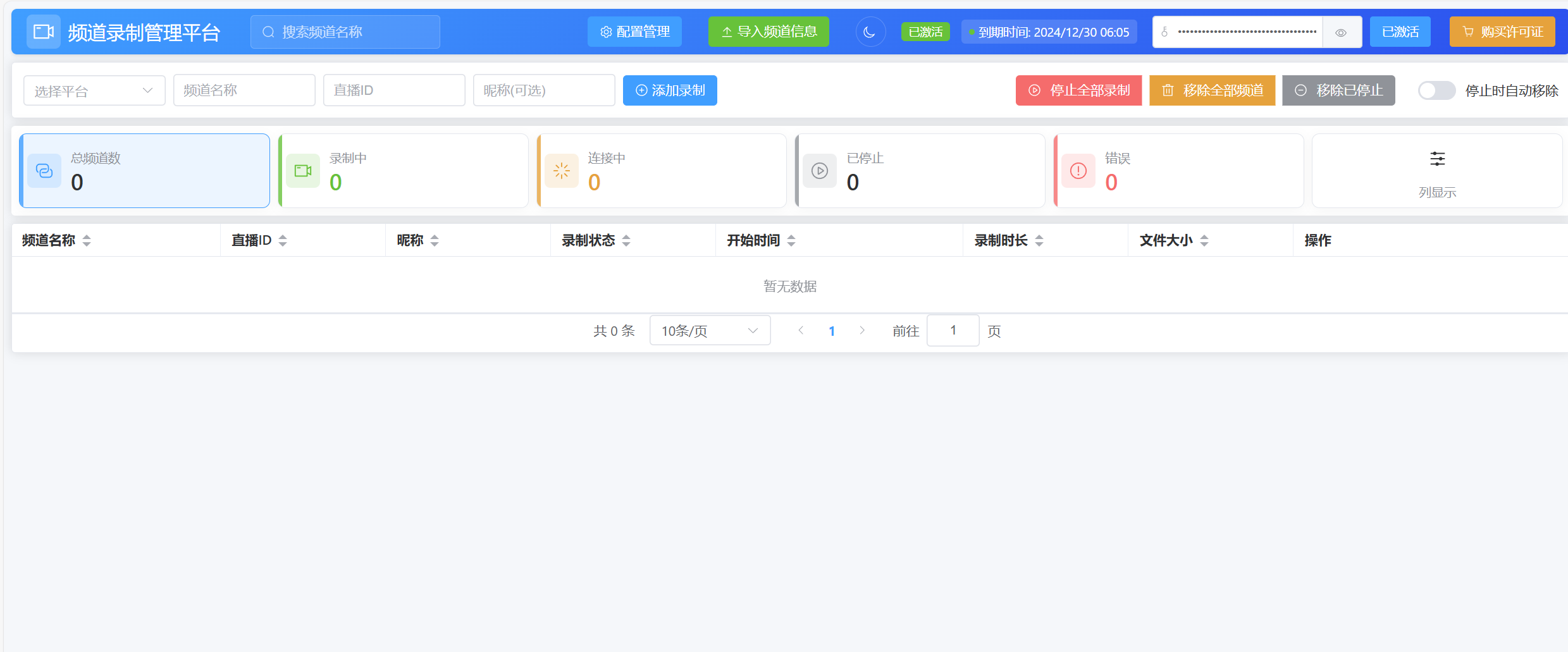Click the 列显示 column settings icon
The image size is (1568, 652).
(1437, 159)
